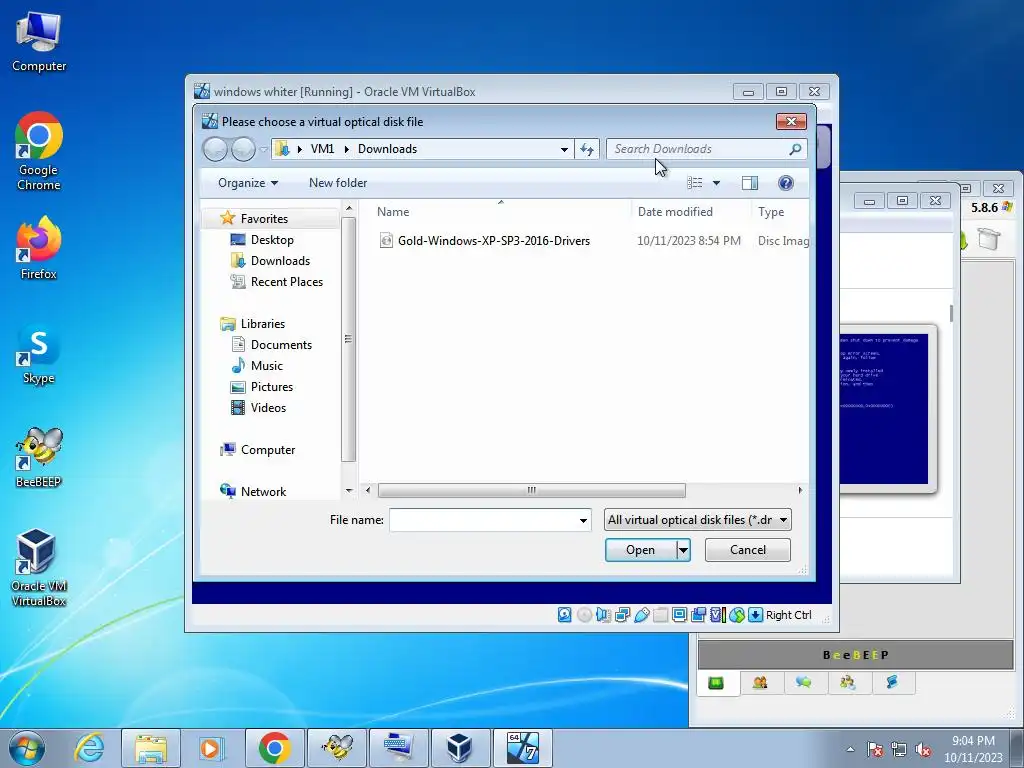Click the File name input field
Viewport: 1024px width, 768px height.
(483, 520)
